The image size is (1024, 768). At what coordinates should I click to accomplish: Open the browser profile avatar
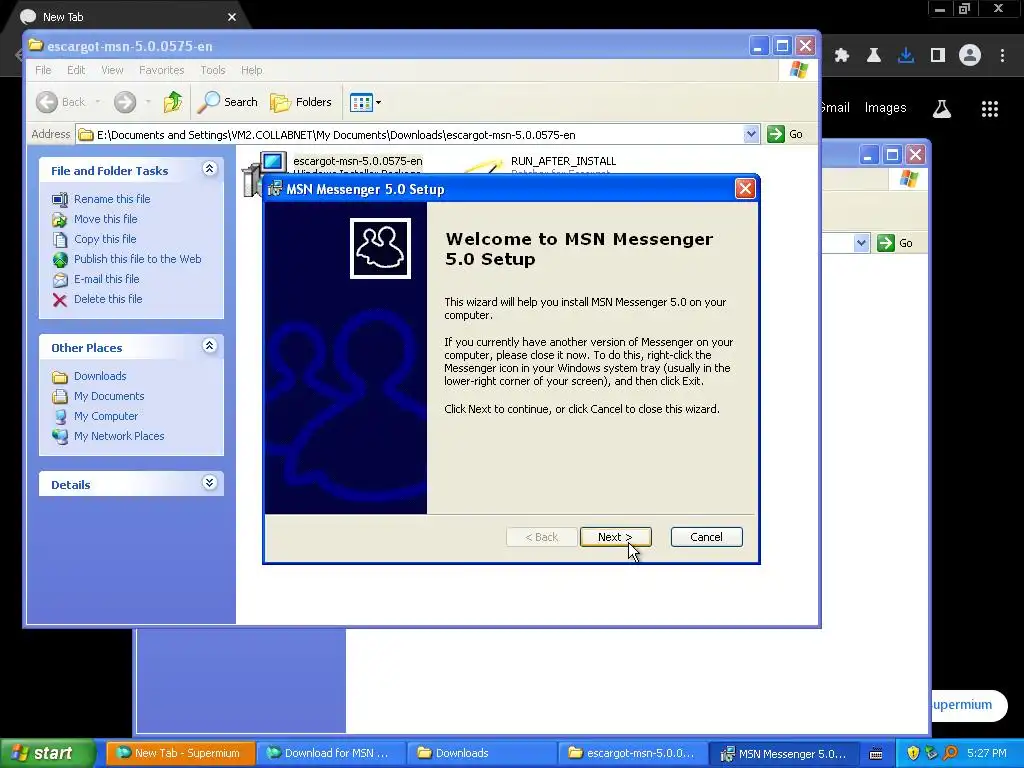tap(970, 56)
